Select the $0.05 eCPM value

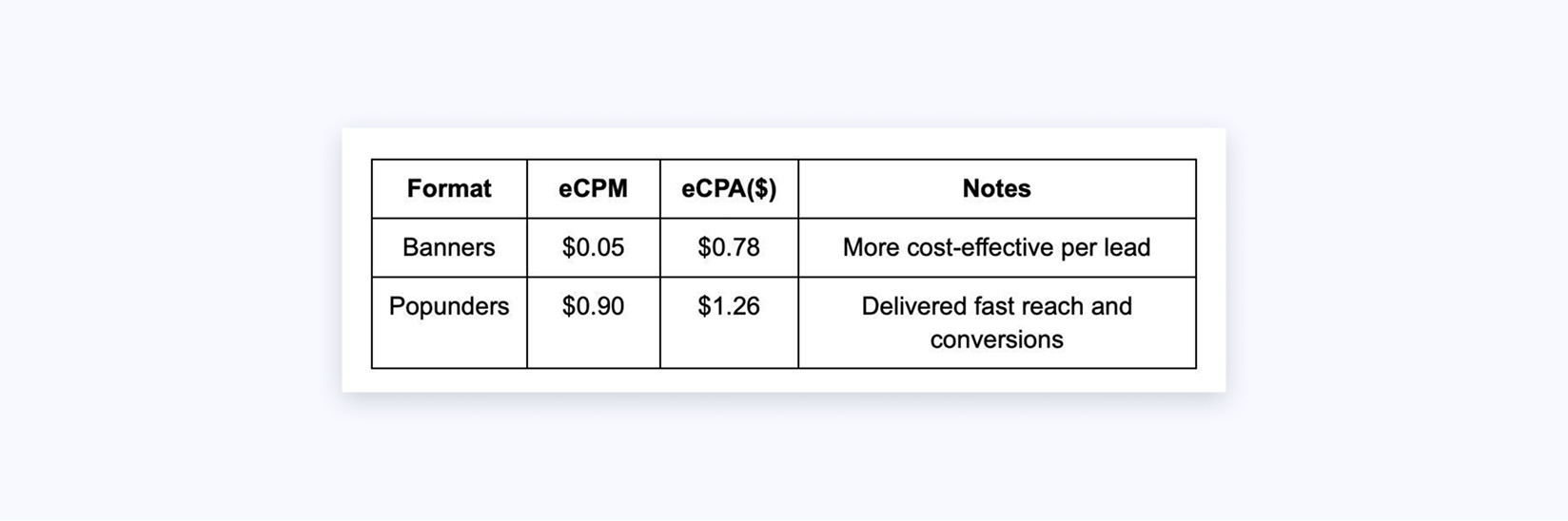[593, 247]
